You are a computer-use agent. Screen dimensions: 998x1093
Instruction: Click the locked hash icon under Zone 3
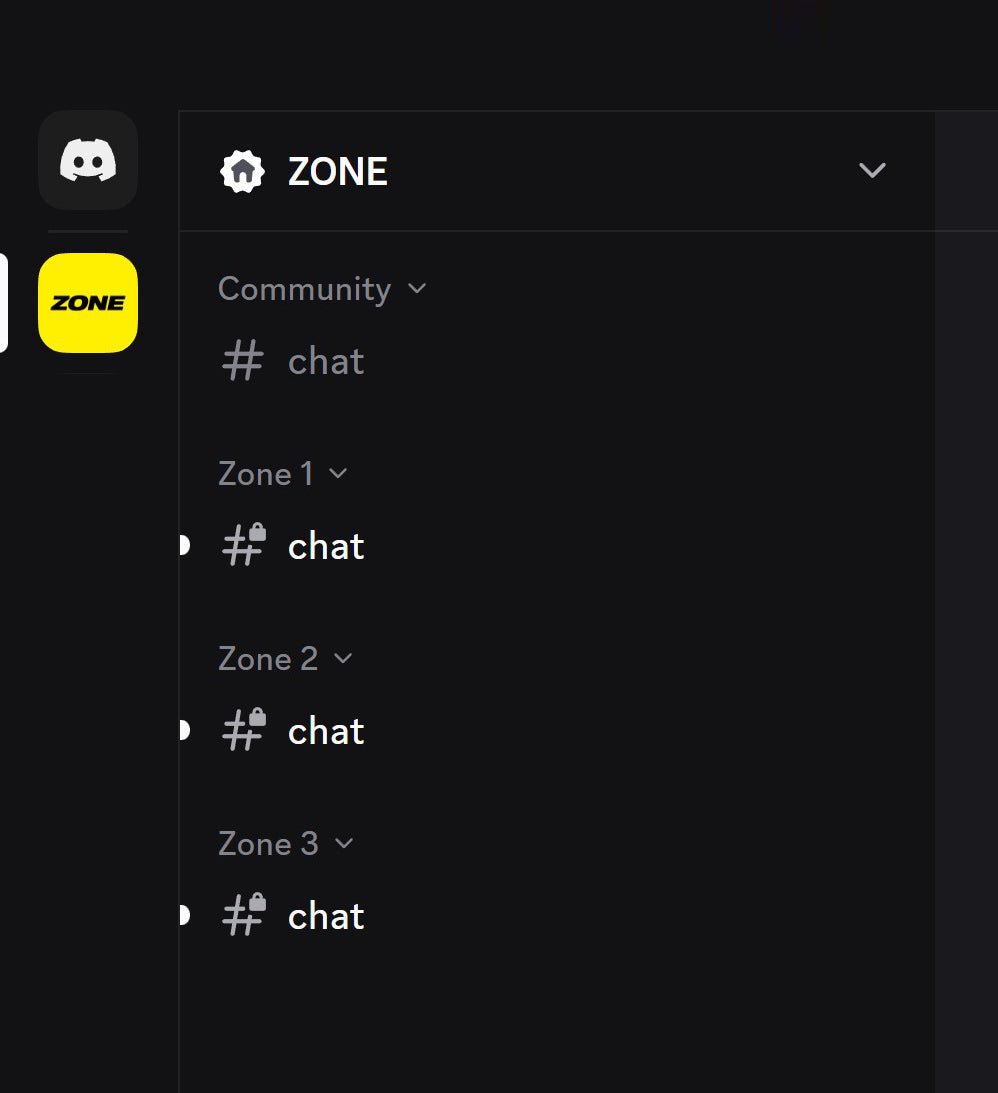click(x=243, y=916)
